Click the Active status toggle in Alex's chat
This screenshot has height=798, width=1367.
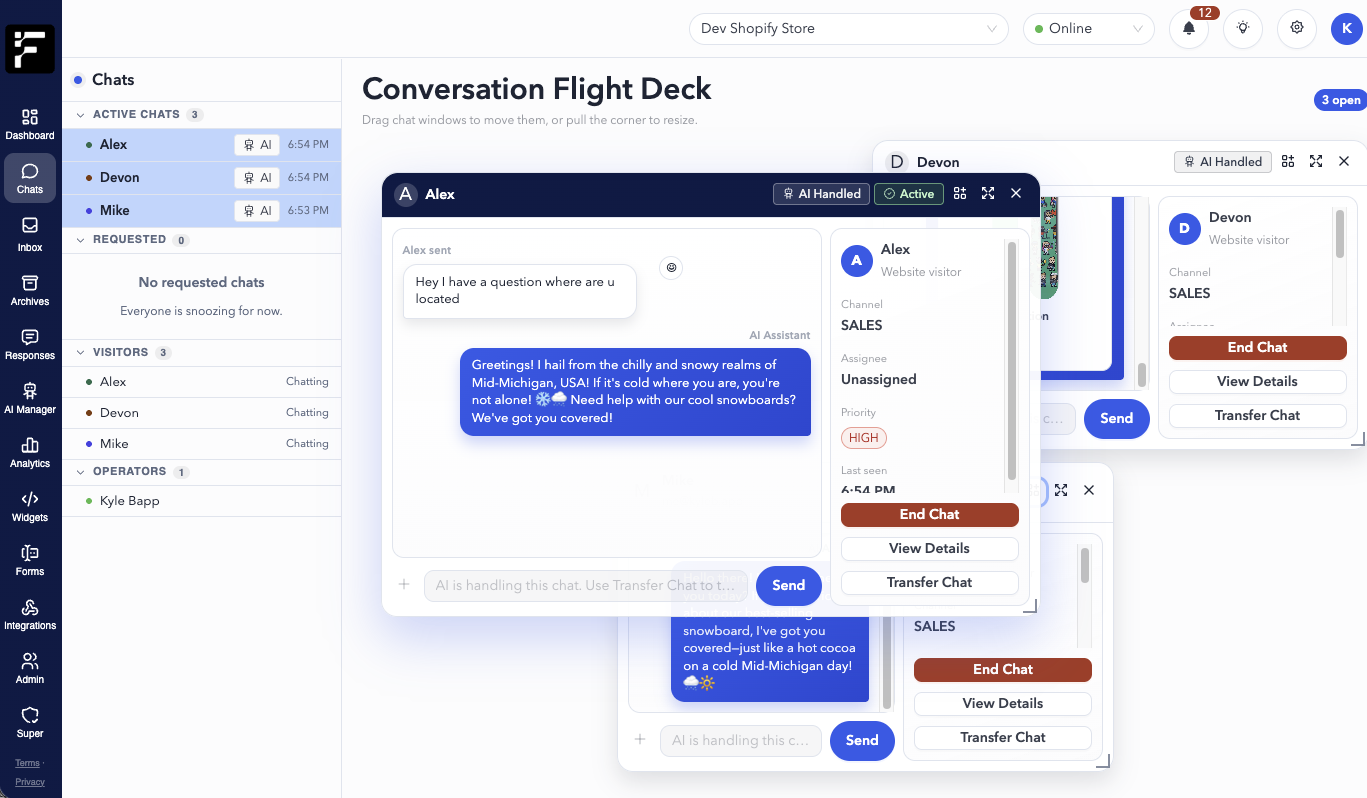click(x=908, y=193)
